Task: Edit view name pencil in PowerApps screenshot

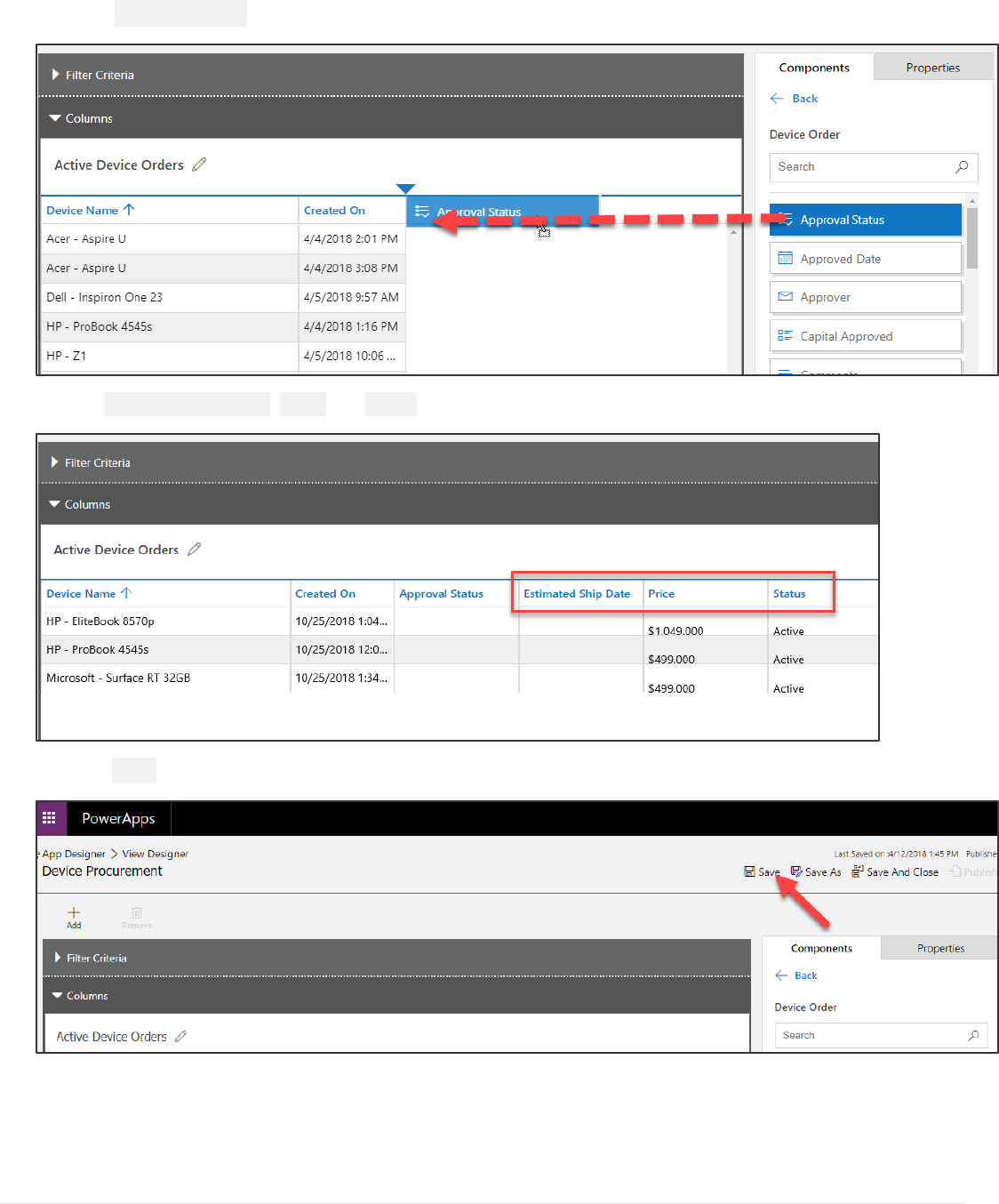Action: pyautogui.click(x=180, y=1037)
